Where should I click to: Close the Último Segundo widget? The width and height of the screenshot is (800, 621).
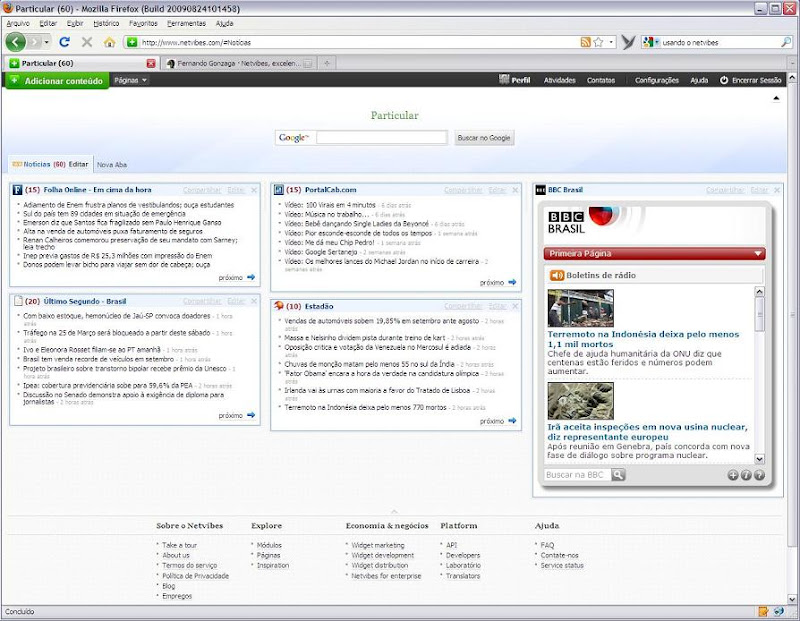(x=254, y=301)
